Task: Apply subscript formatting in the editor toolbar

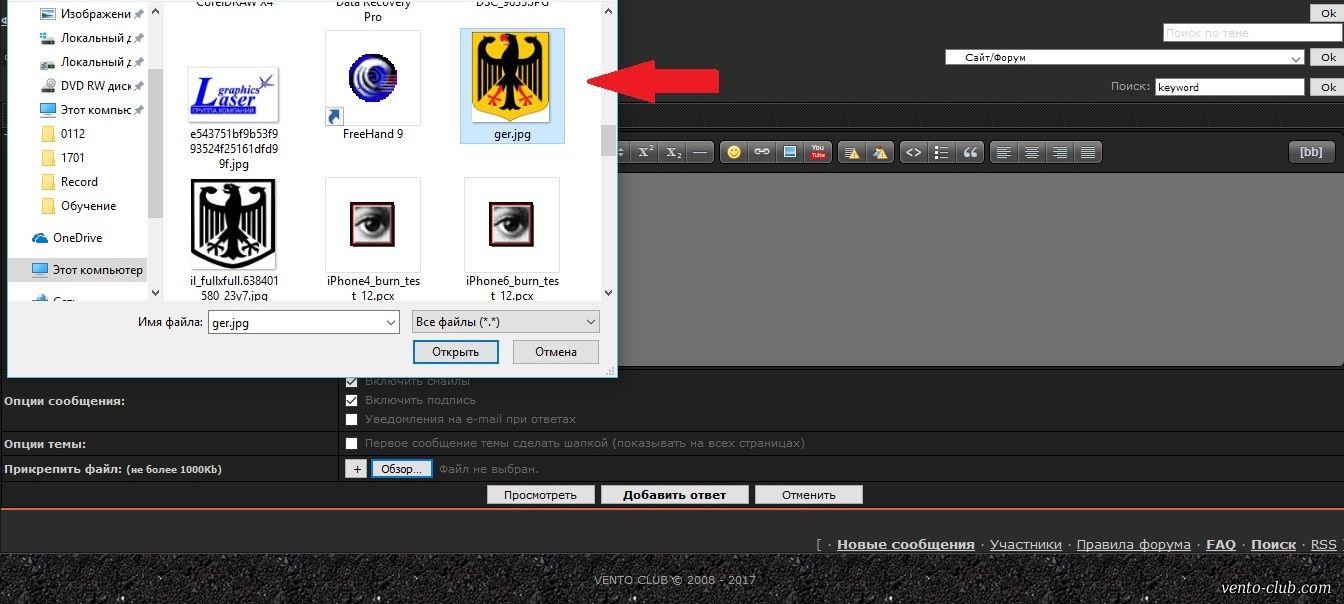Action: (674, 152)
